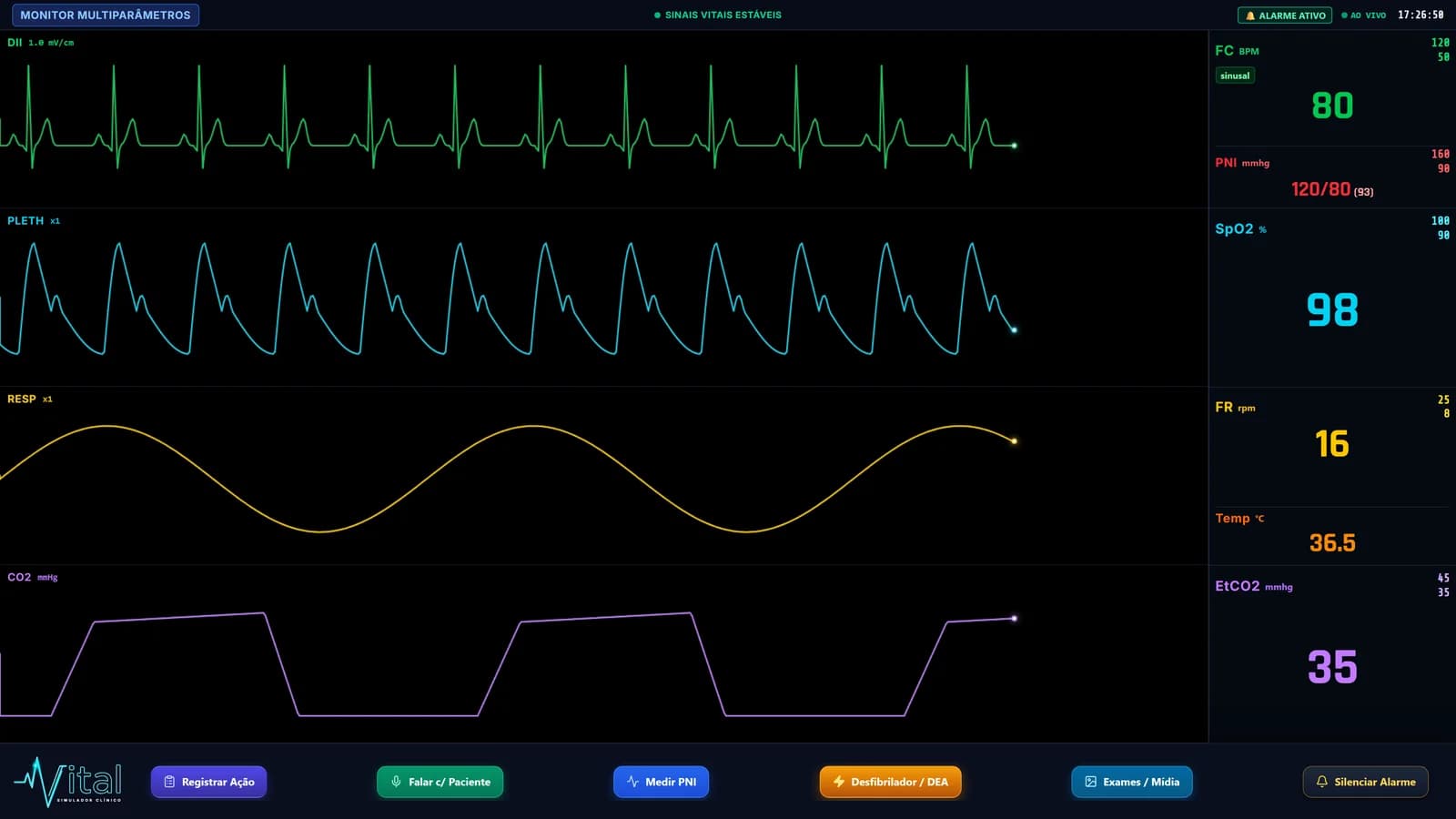Click the blood pressure reading 120/80
Screen dimensions: 1456x819
(x=1320, y=189)
